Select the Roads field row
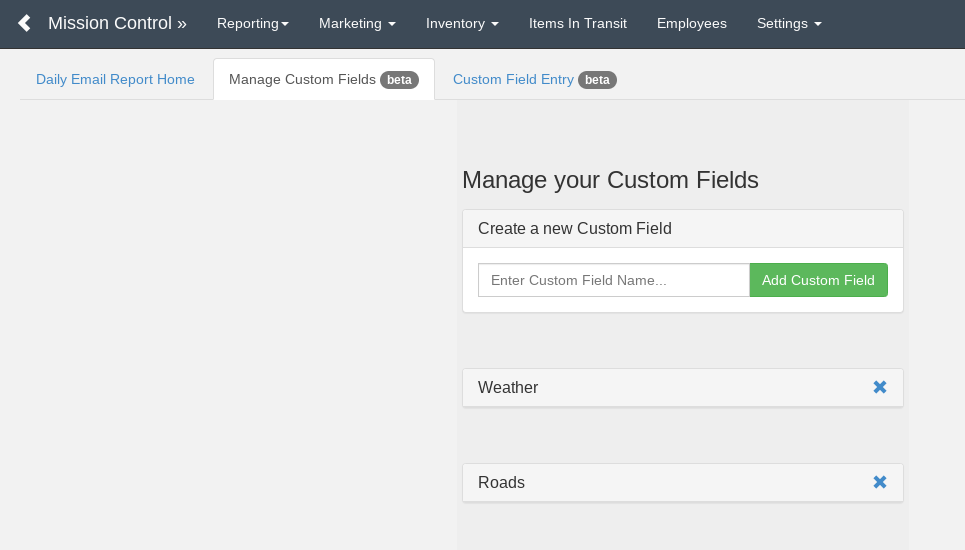 tap(683, 482)
